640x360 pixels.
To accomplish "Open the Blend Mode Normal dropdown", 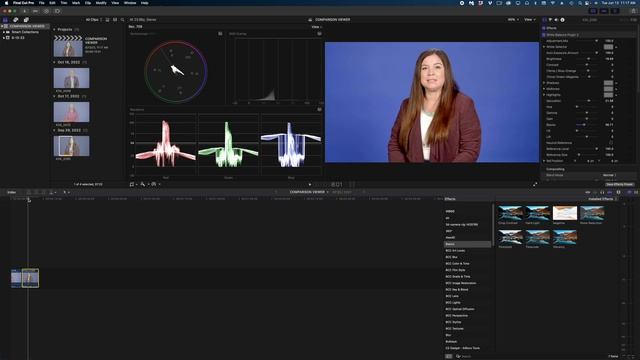I will [x=610, y=175].
